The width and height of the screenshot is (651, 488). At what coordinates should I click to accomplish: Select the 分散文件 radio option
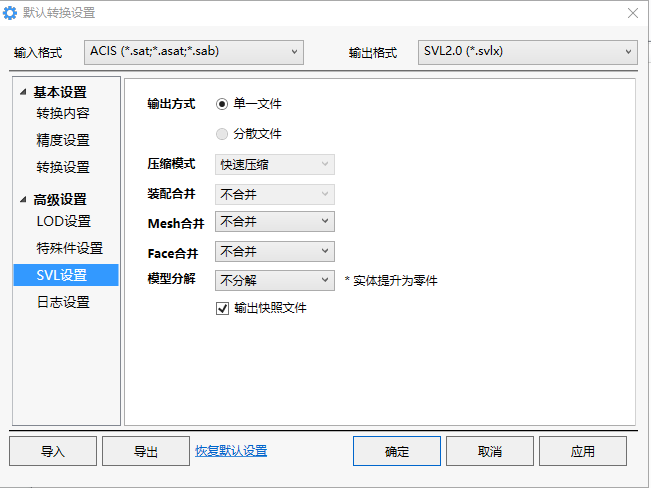click(223, 133)
